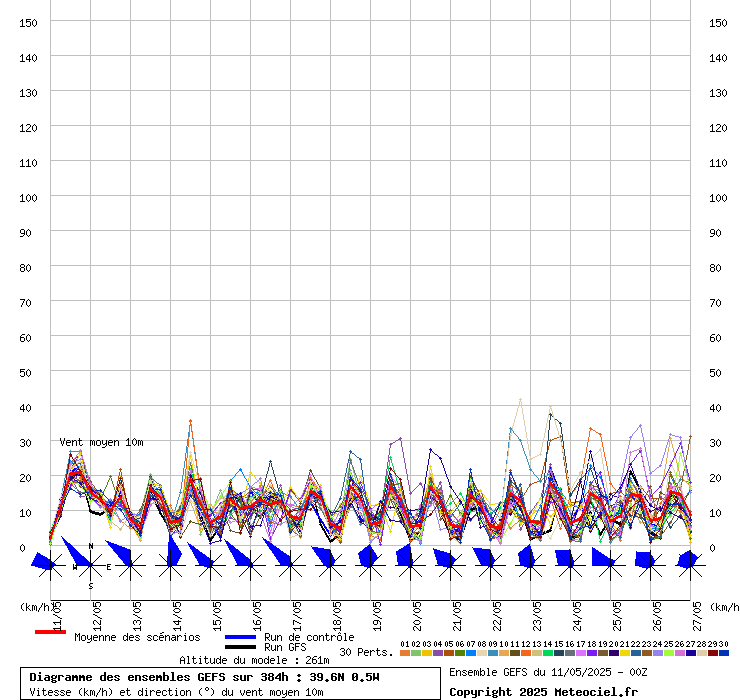Click 'Copyright 2025 Meteociel.fr' text
This screenshot has width=740, height=700.
pos(543,692)
